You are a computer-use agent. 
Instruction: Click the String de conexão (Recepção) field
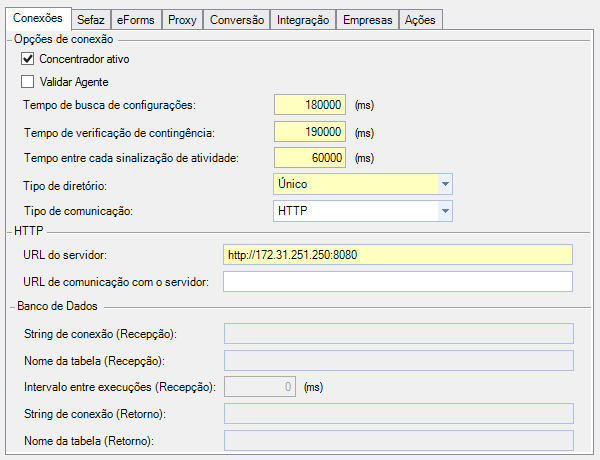(x=398, y=334)
